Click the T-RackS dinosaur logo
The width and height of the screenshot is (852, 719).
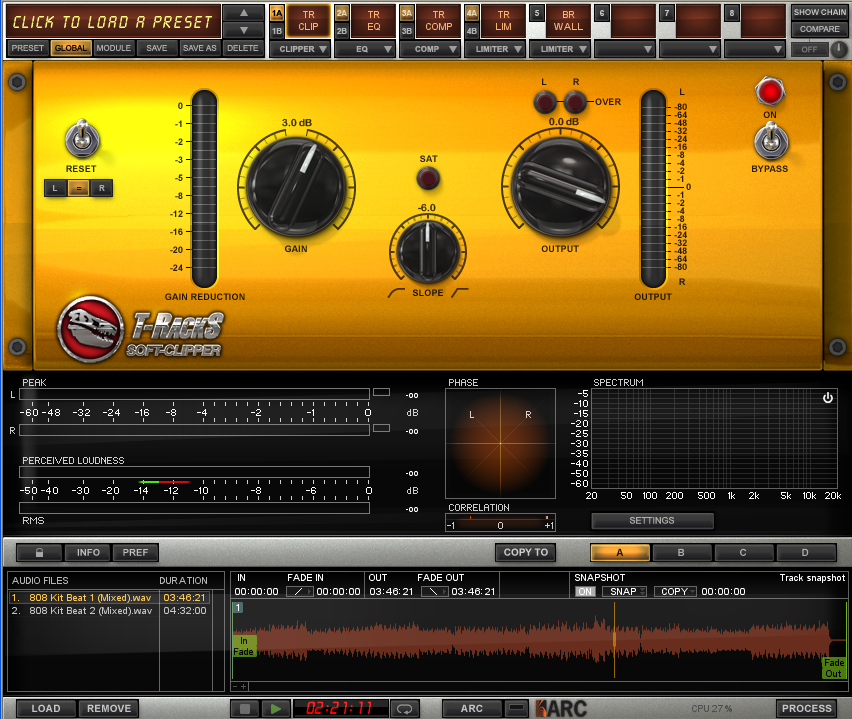pos(90,329)
